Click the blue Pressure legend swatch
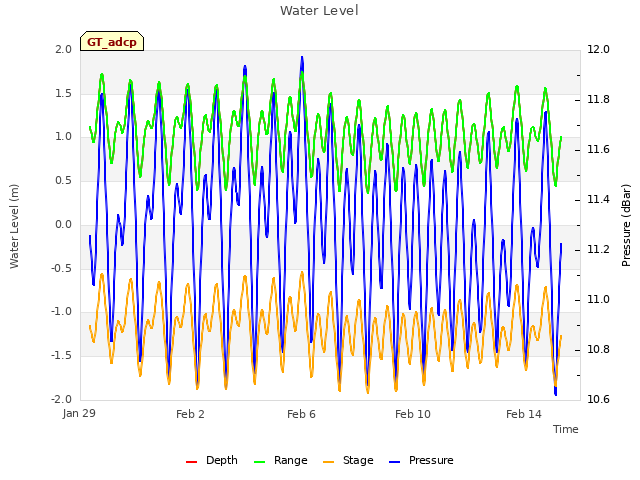This screenshot has width=640, height=480. [x=395, y=462]
